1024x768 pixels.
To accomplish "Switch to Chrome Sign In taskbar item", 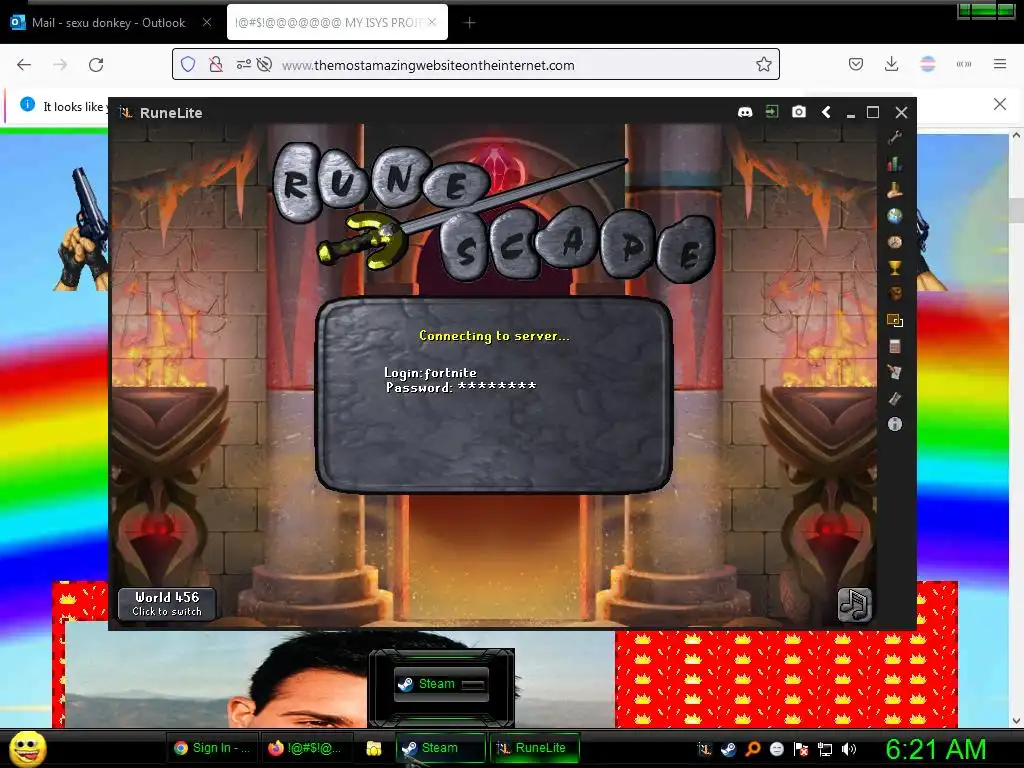I will (212, 748).
